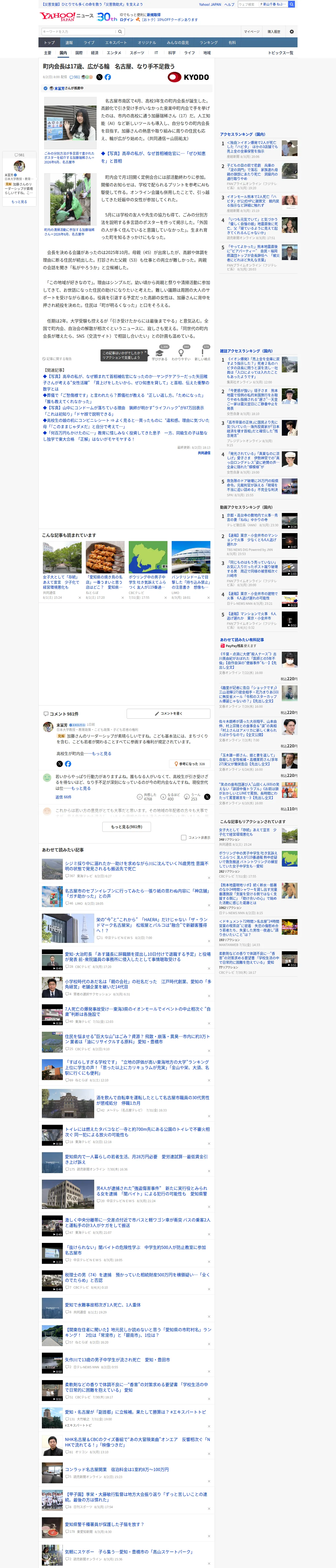The height and width of the screenshot is (1568, 336).
Task: Click the 981 comment icon in the left floating panel
Action: [x=20, y=155]
